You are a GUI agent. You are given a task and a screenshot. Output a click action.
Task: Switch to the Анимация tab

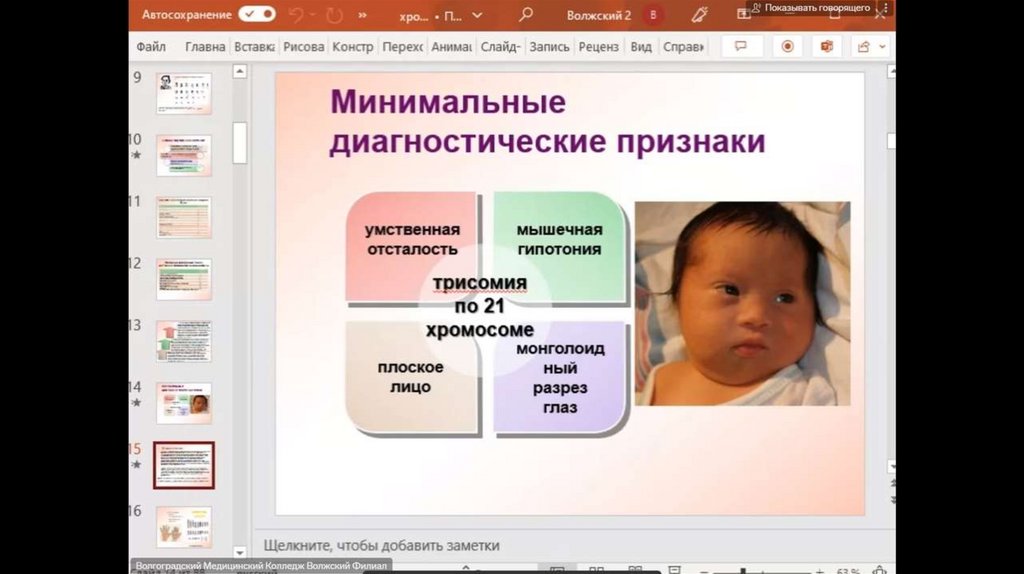coord(451,47)
